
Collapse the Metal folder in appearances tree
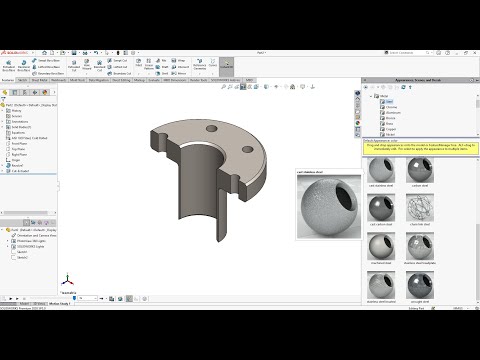point(371,96)
